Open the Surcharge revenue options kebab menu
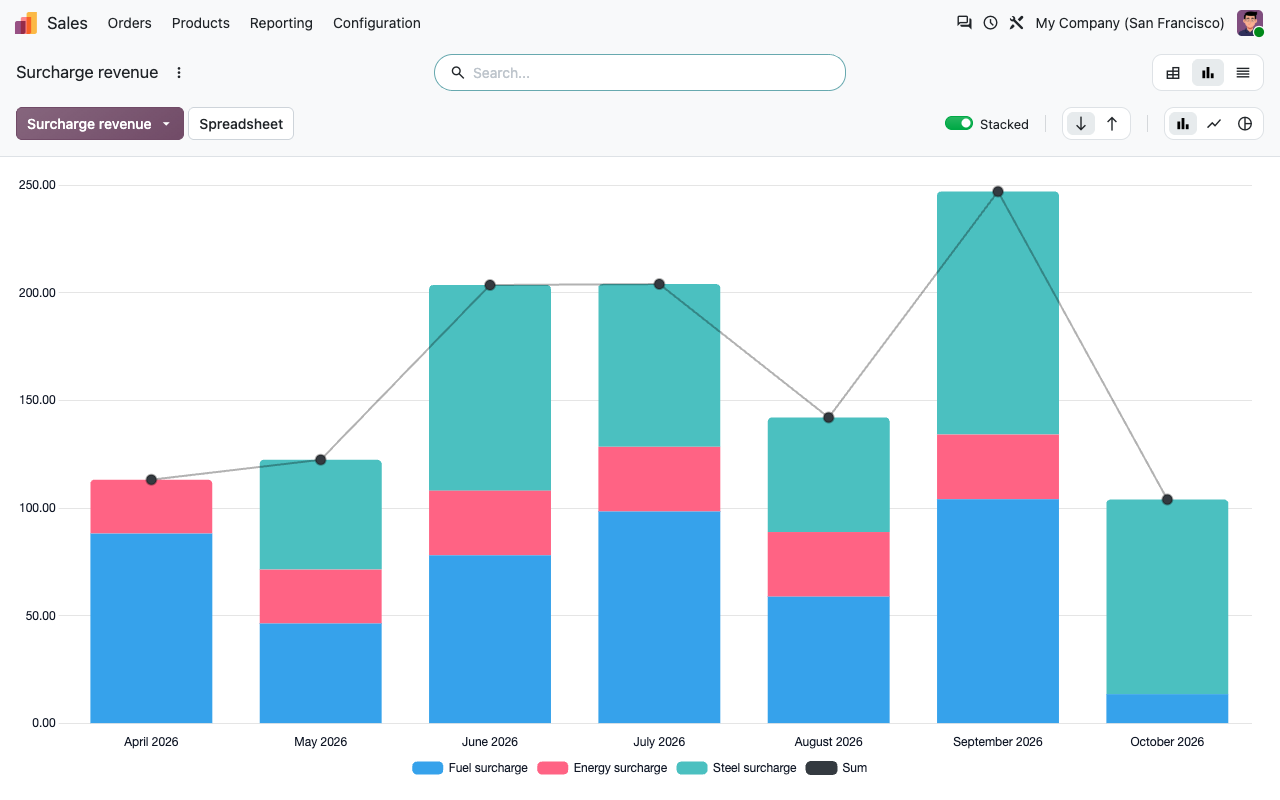The height and width of the screenshot is (800, 1280). point(179,73)
